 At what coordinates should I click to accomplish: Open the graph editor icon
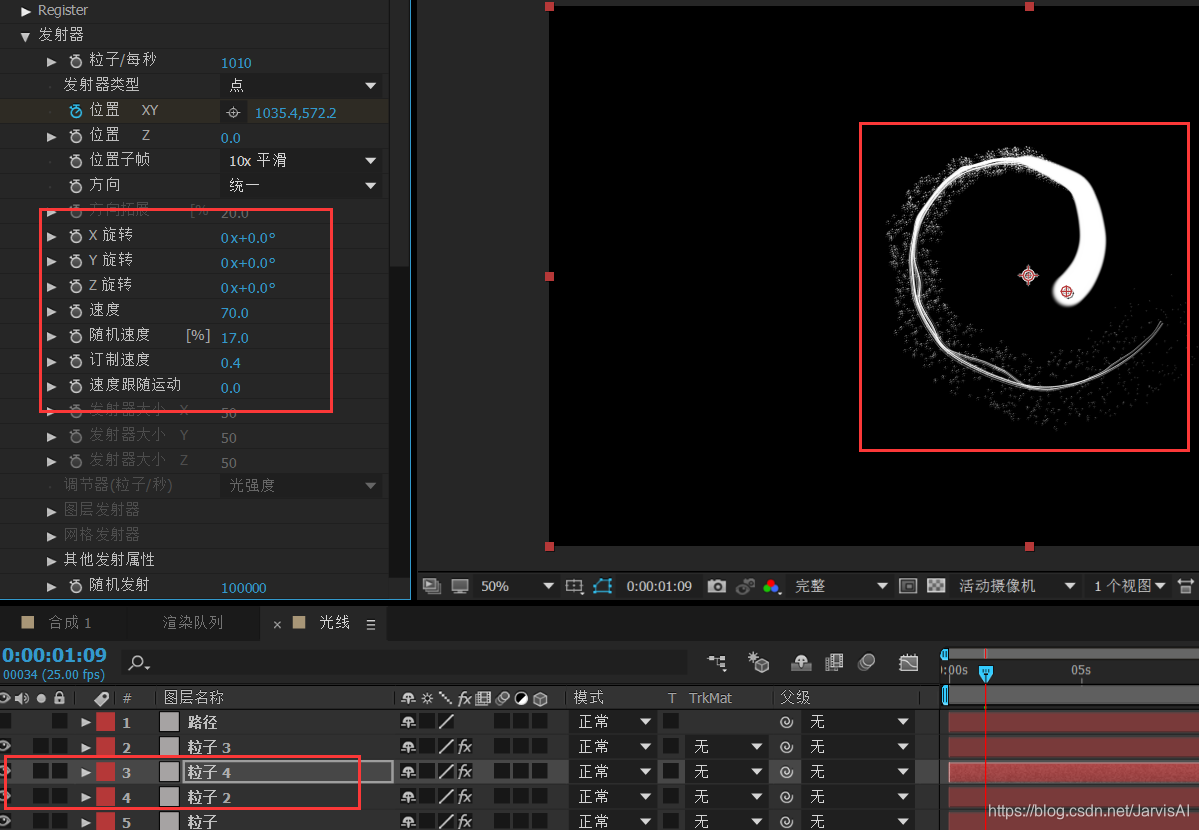click(908, 662)
